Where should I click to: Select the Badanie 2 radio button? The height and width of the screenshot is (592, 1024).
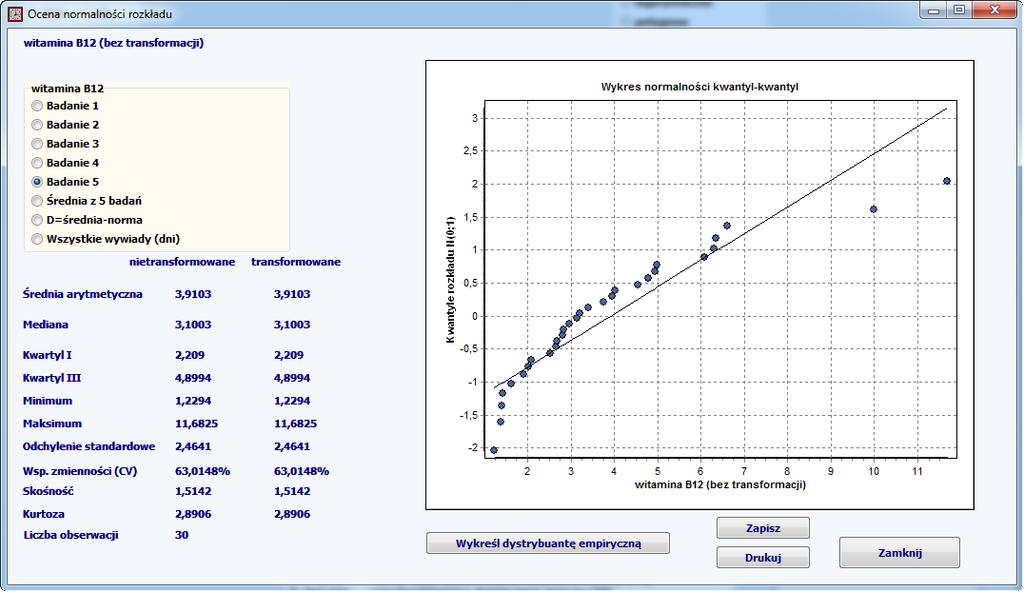click(37, 125)
